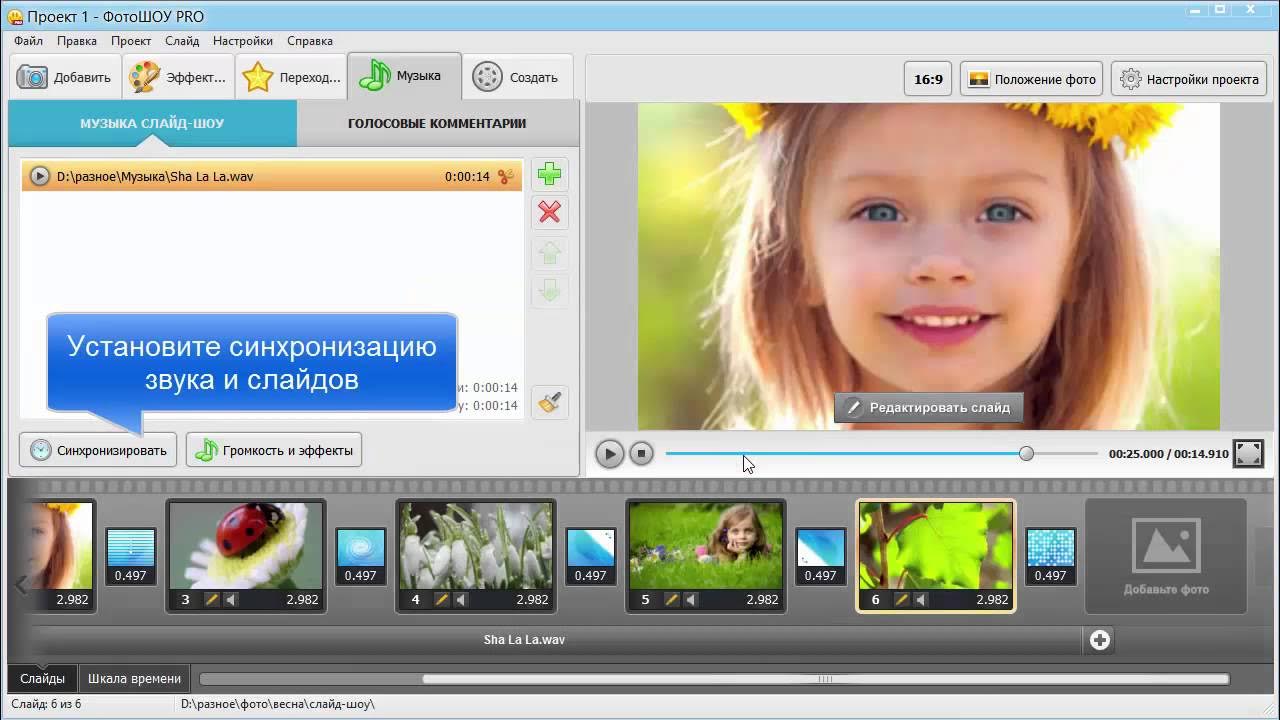Select slide 3 ladybug thumbnail
The image size is (1280, 720).
point(246,546)
